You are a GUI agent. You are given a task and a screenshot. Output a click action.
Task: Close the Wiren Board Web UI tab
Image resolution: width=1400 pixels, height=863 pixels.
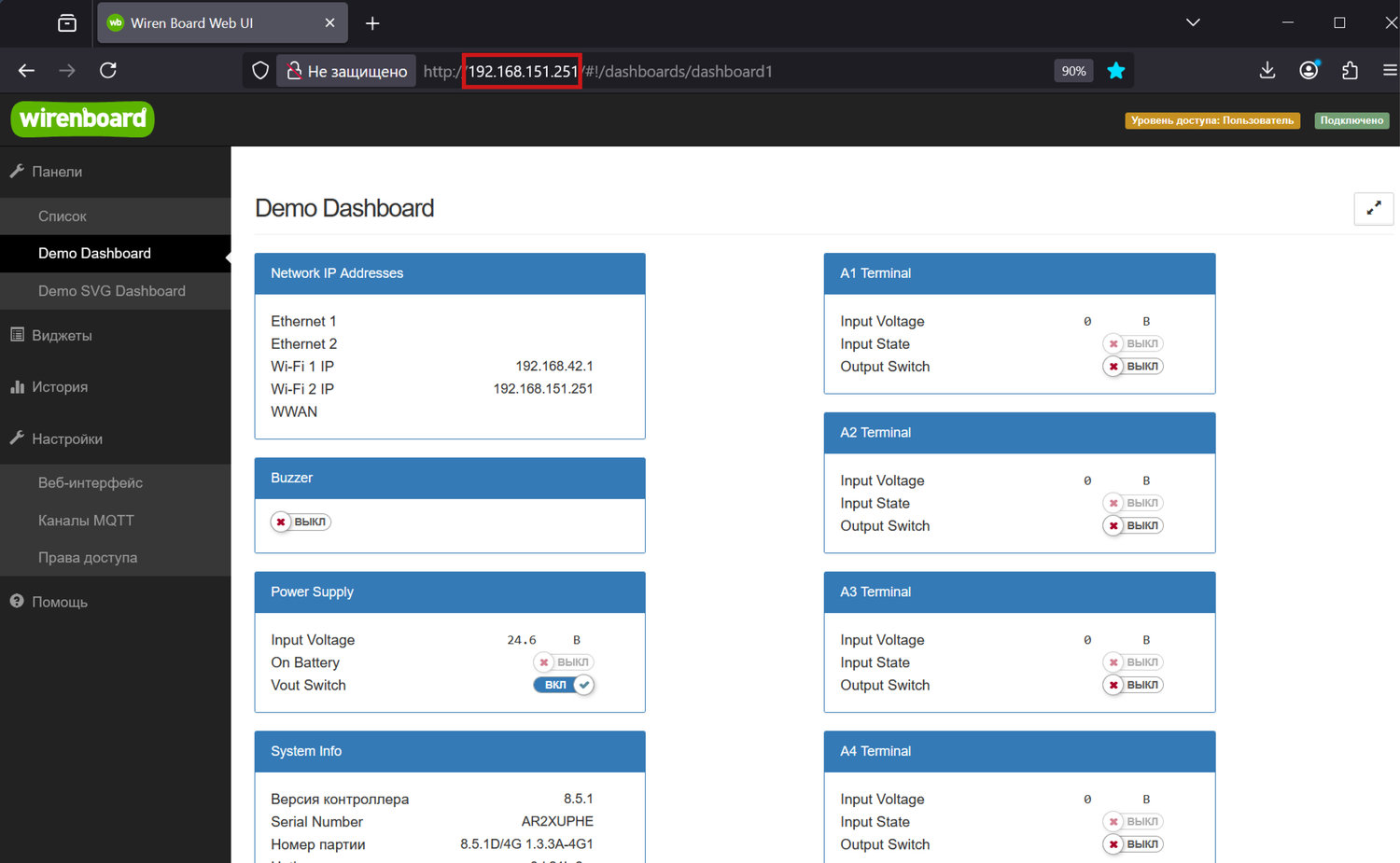[x=329, y=23]
